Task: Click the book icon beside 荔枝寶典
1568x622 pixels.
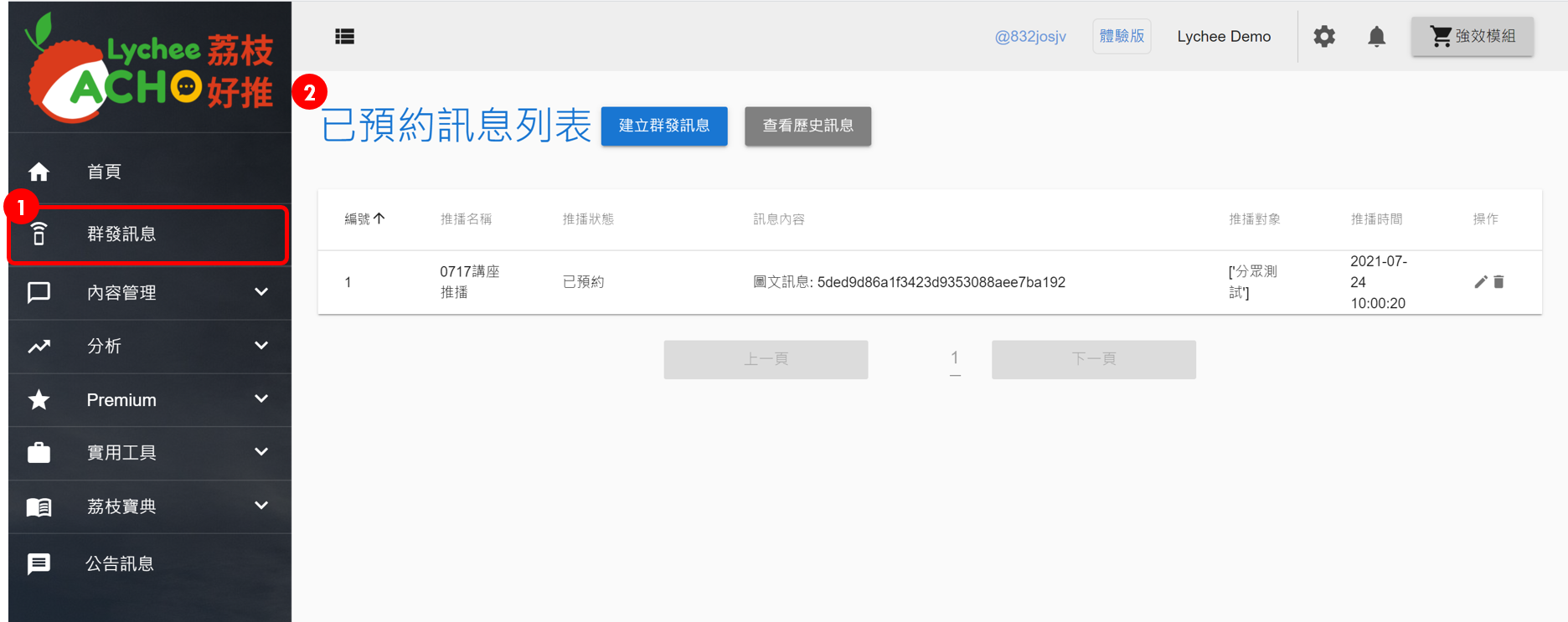Action: point(39,506)
